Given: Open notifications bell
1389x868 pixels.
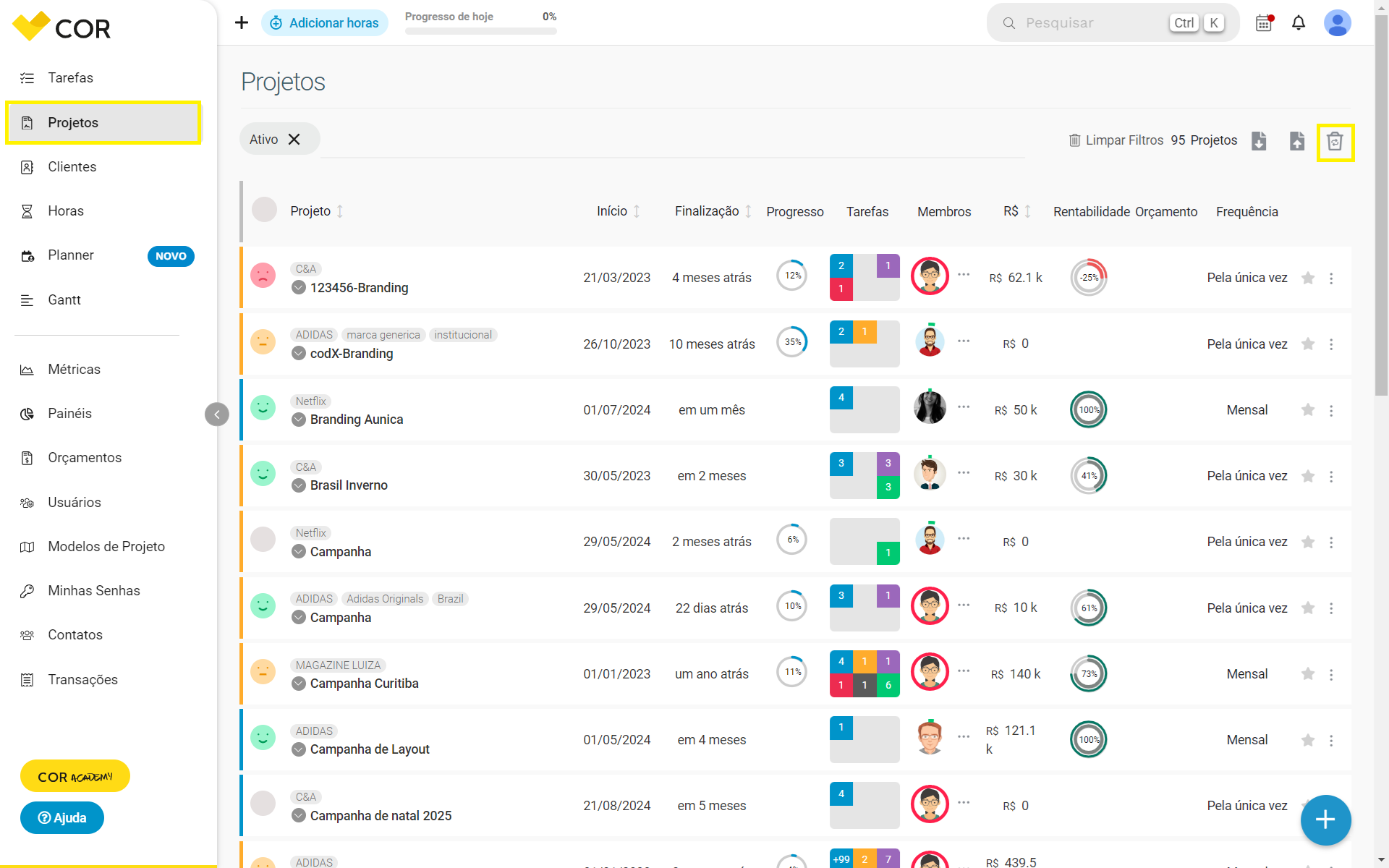Looking at the screenshot, I should tap(1299, 23).
